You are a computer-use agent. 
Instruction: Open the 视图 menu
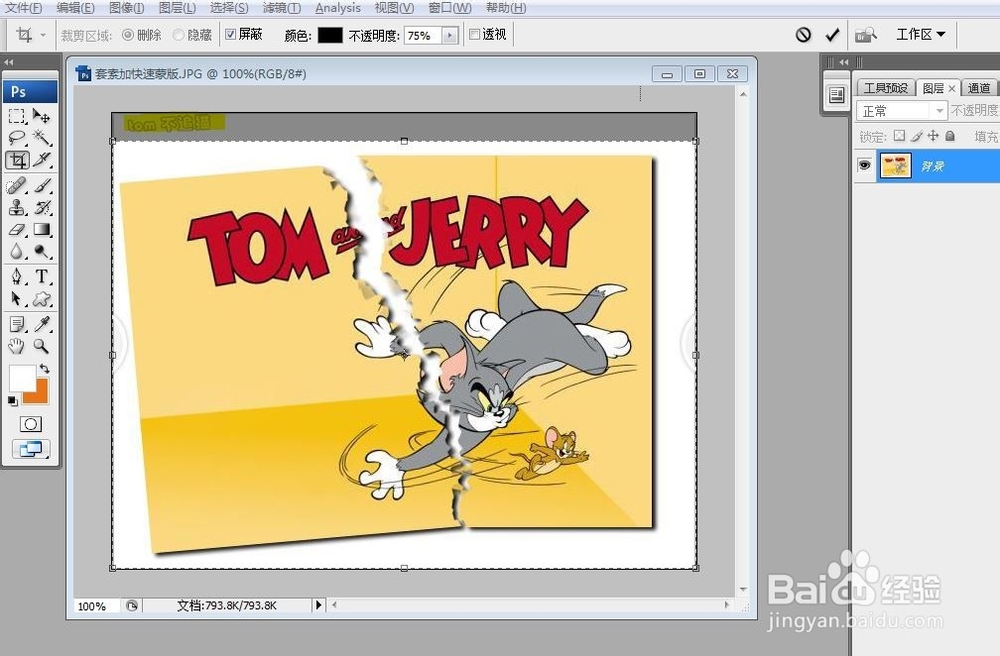point(394,8)
